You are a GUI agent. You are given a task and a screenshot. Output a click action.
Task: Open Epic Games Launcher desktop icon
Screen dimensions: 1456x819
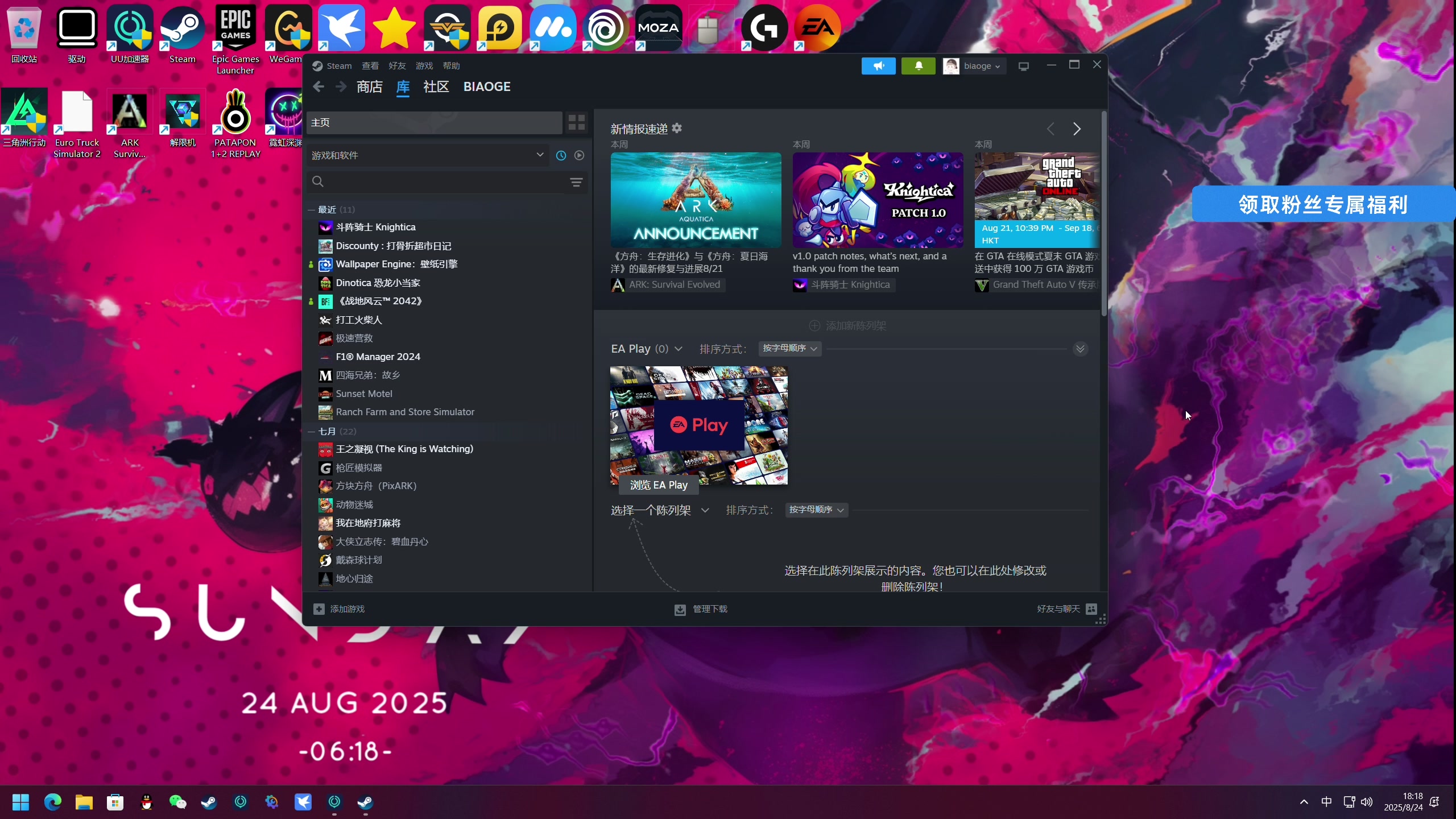pyautogui.click(x=235, y=40)
